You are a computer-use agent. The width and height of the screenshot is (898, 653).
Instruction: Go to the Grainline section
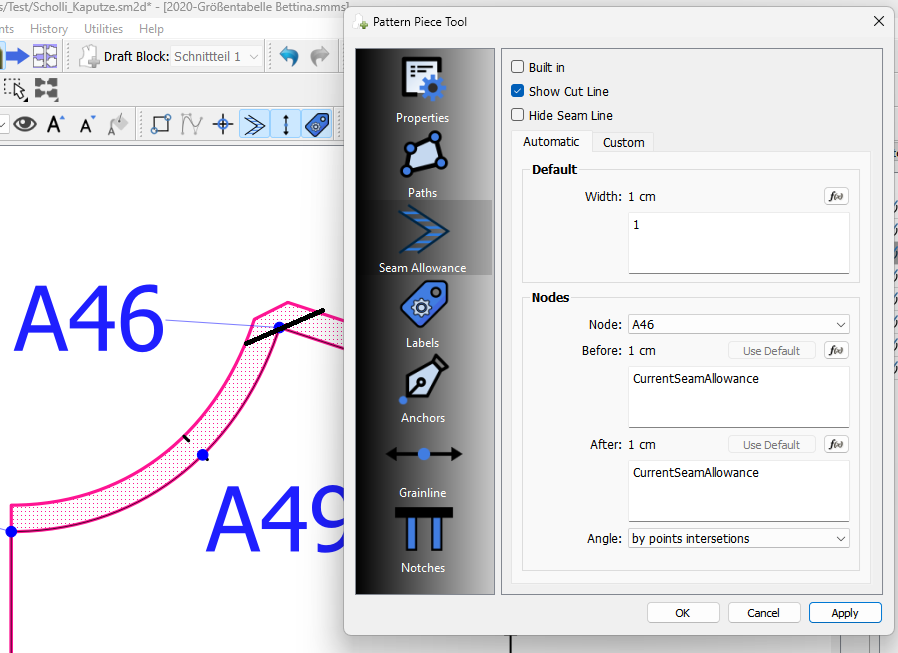(x=423, y=464)
